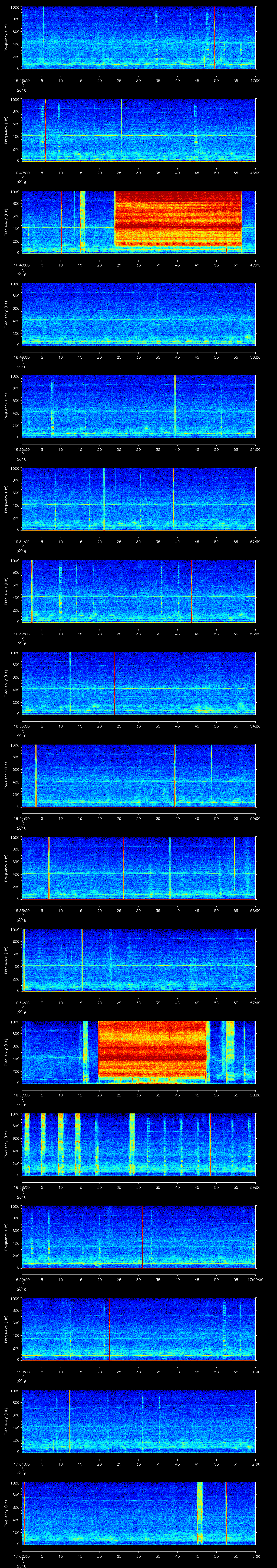This screenshot has height=1568, width=277.
Task: Click yellow burst near second 45 in 17:02:00 panel
Action: (x=199, y=1513)
